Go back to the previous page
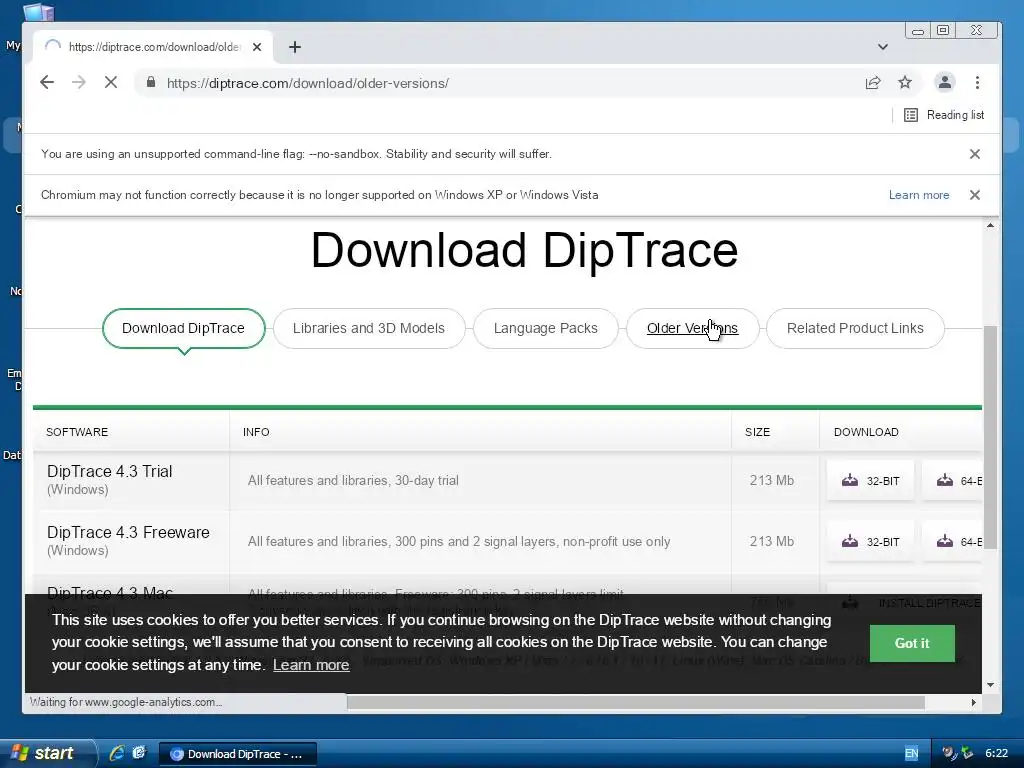 tap(47, 82)
